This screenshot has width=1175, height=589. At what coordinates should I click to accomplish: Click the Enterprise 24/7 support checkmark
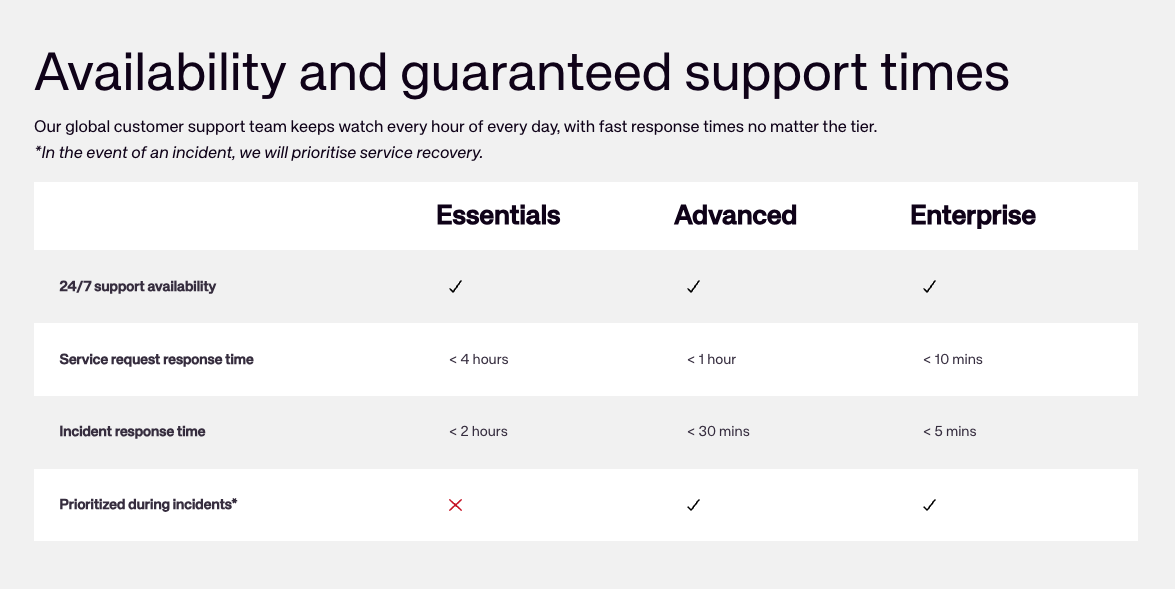click(x=929, y=287)
